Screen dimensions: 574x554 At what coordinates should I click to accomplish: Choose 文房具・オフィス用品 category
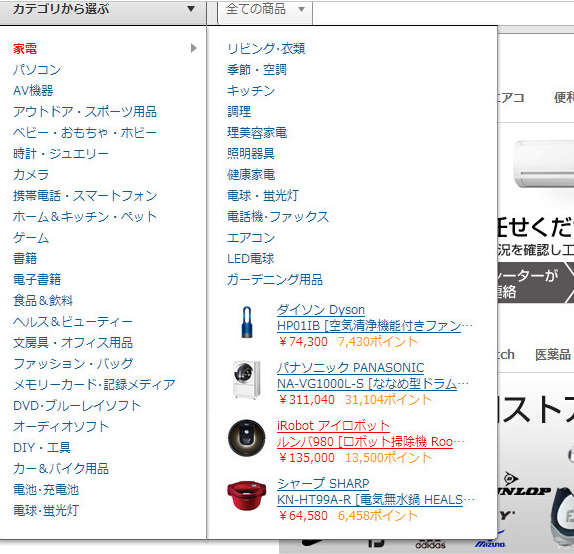tap(72, 342)
